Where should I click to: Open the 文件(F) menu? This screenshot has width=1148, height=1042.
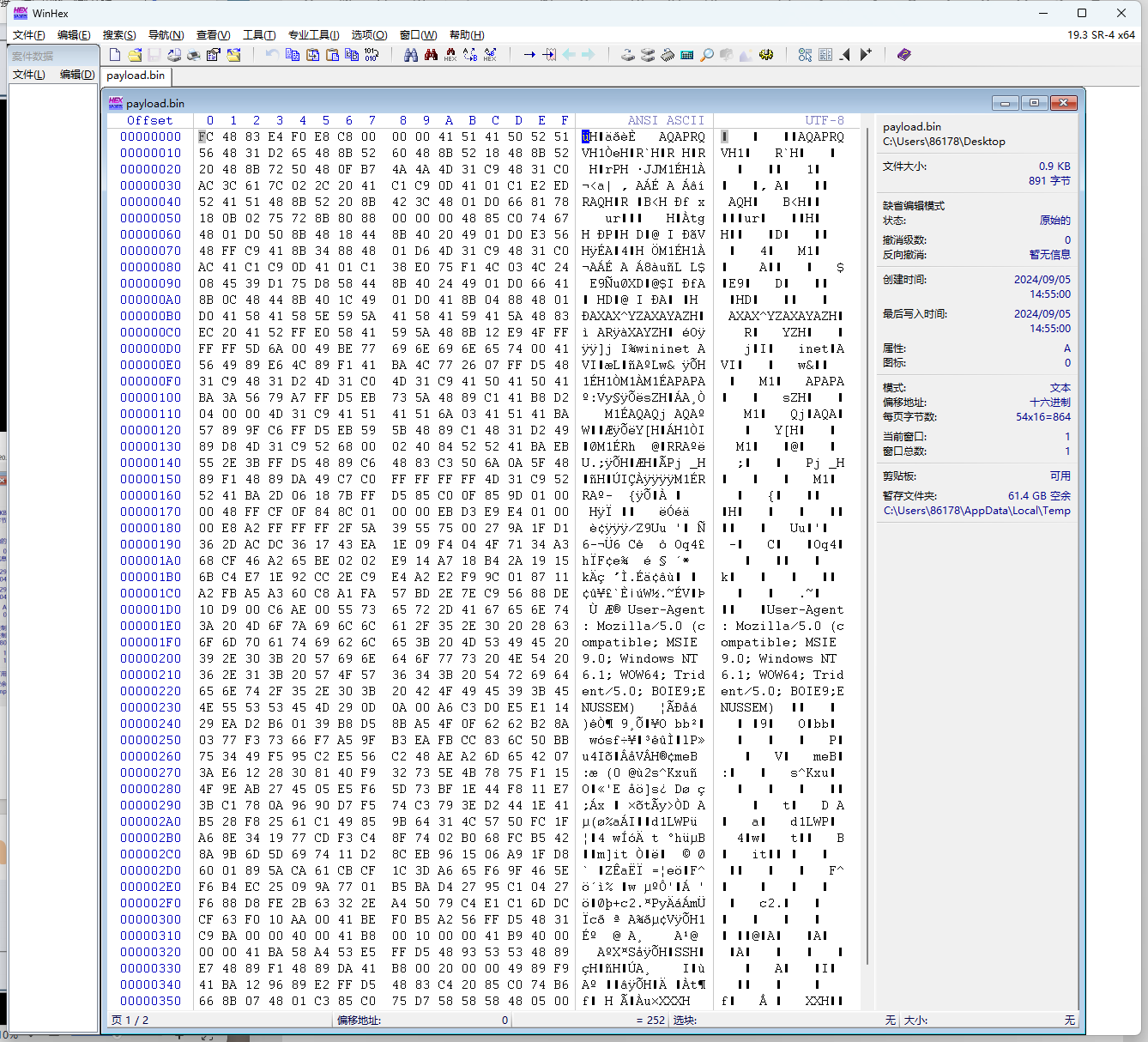28,35
